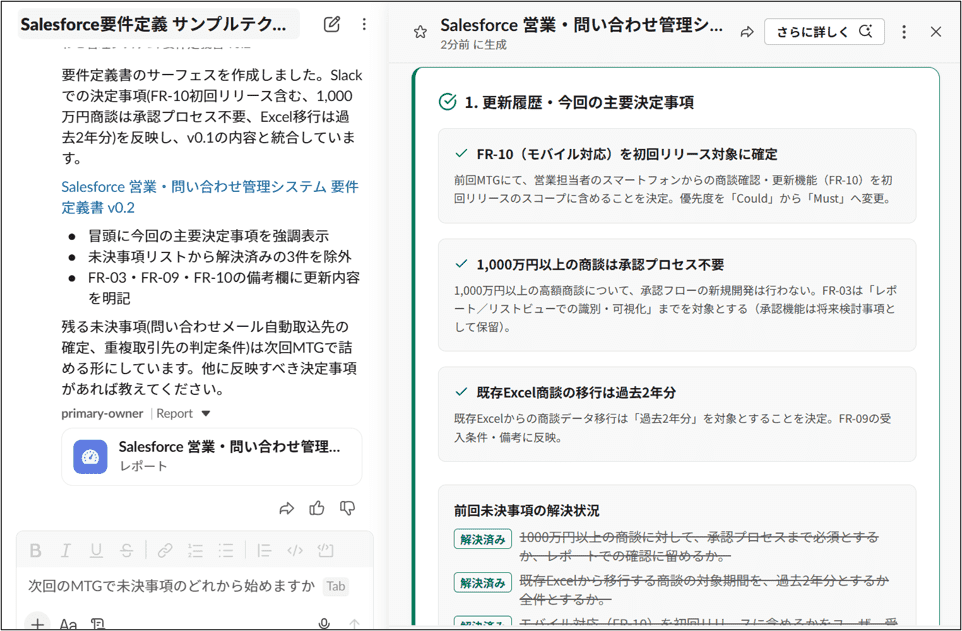Click the microphone icon in the composer
Viewport: 962px width, 631px height.
[324, 624]
